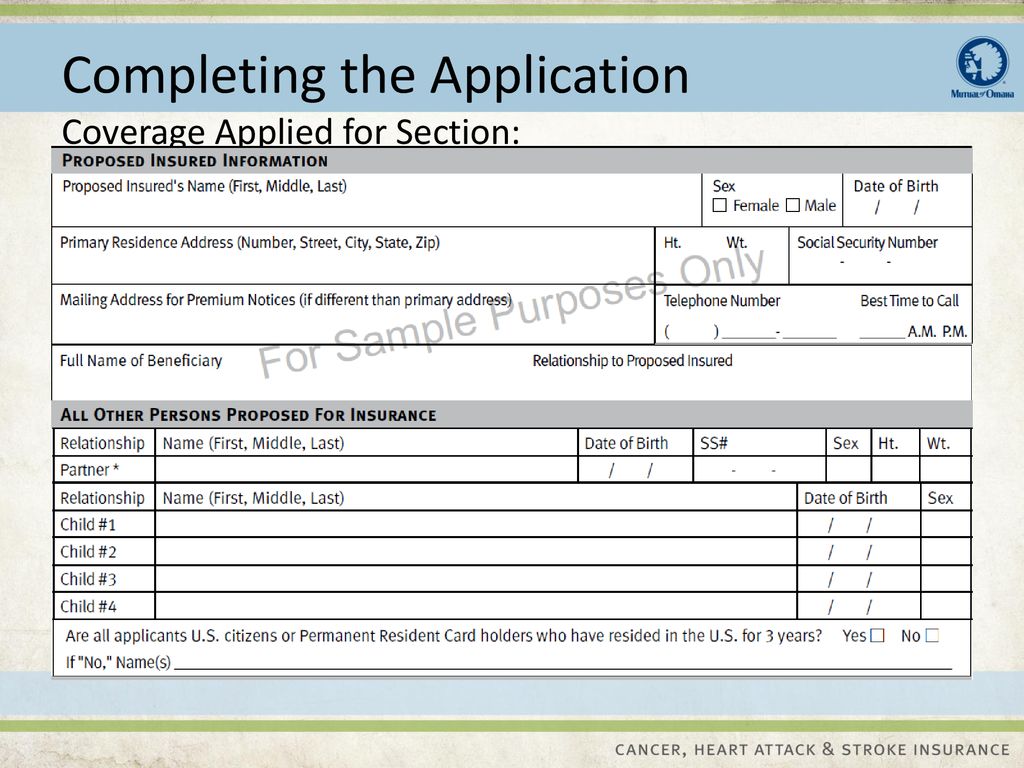Click the Partner SS# cell
The height and width of the screenshot is (768, 1024).
760,470
